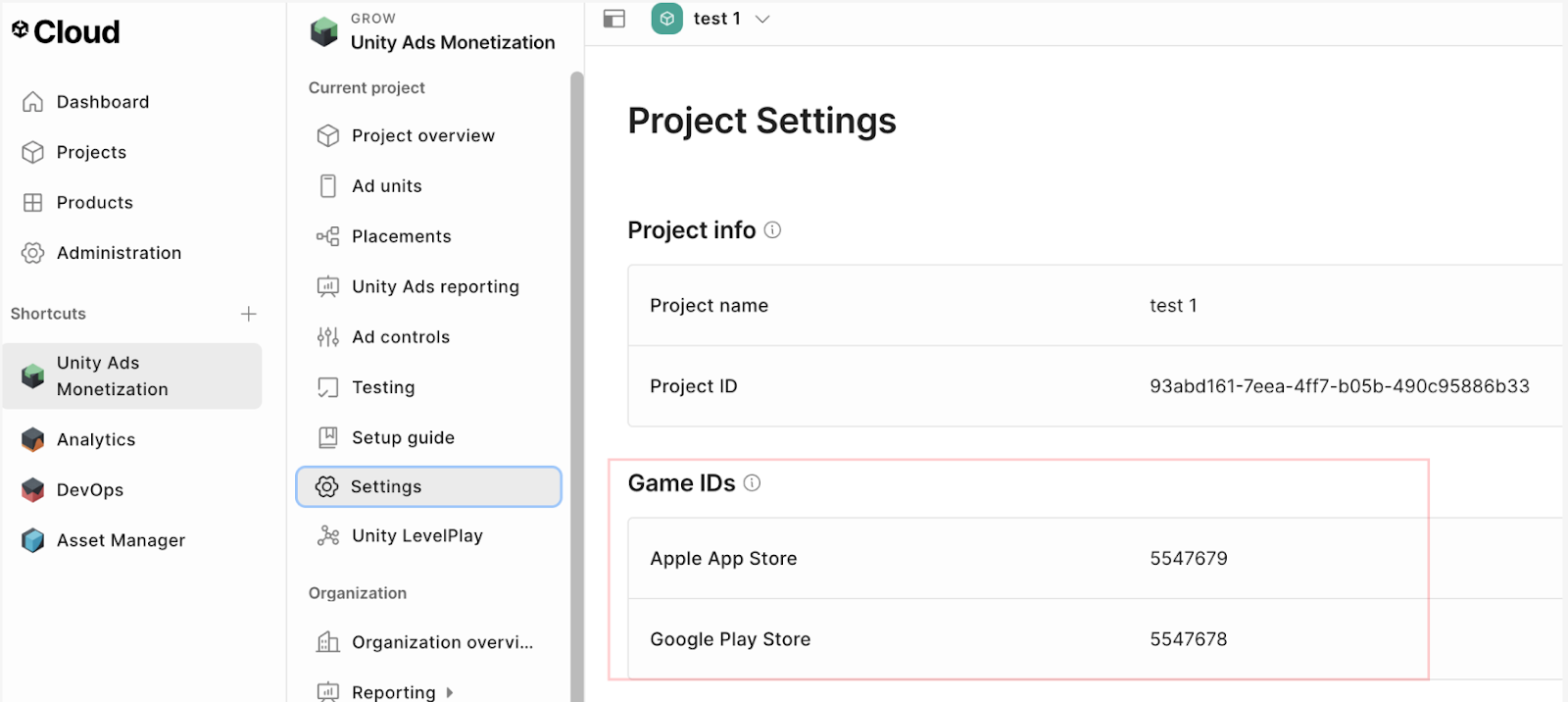This screenshot has height=702, width=1568.
Task: Go to Dashboard
Action: coord(103,102)
